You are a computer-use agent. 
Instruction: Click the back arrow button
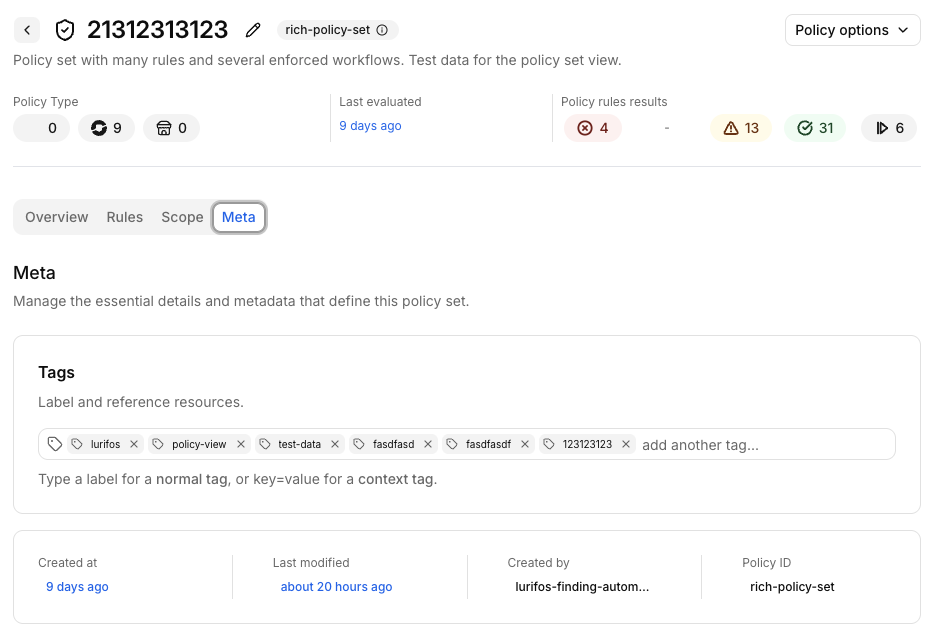(x=27, y=30)
